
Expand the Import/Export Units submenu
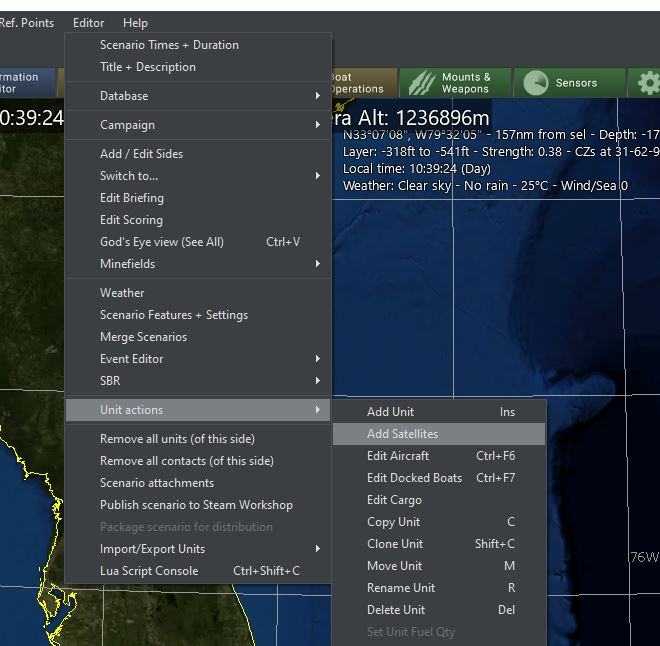(x=198, y=549)
